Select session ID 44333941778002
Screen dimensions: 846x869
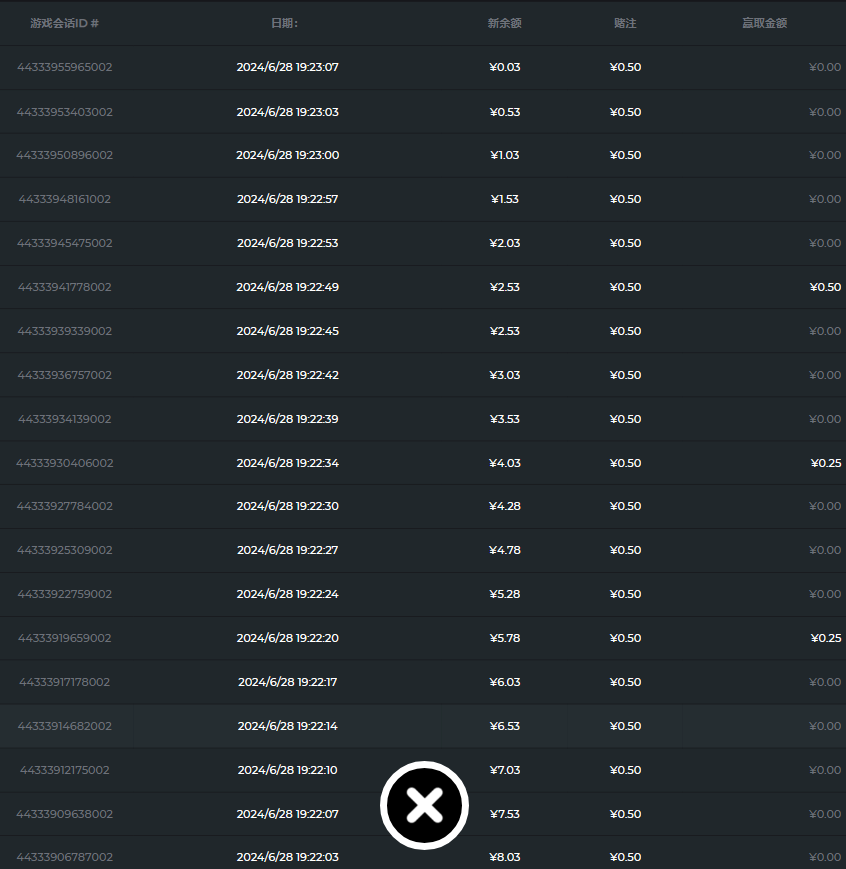(65, 287)
